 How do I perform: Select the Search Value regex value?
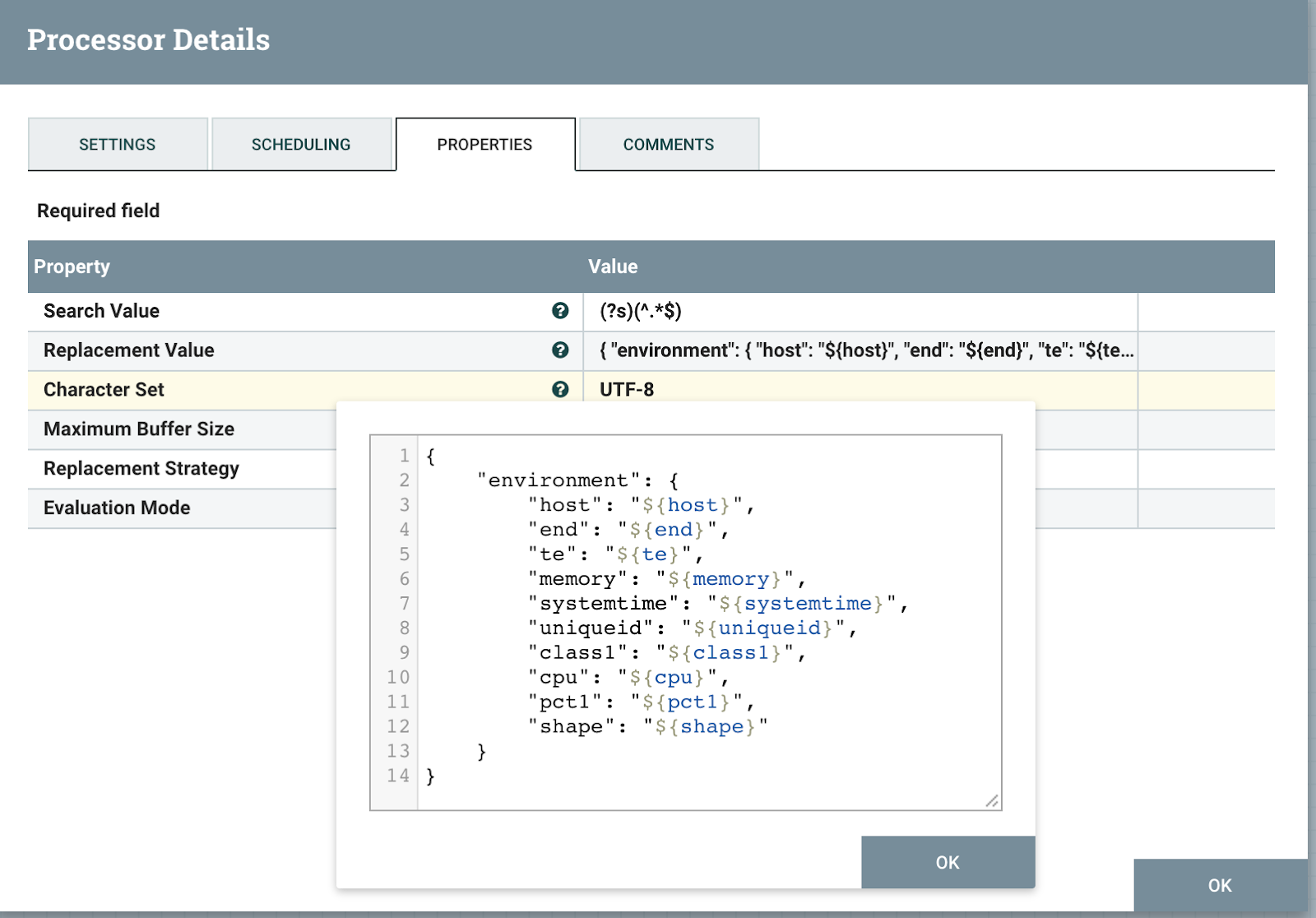(x=641, y=311)
